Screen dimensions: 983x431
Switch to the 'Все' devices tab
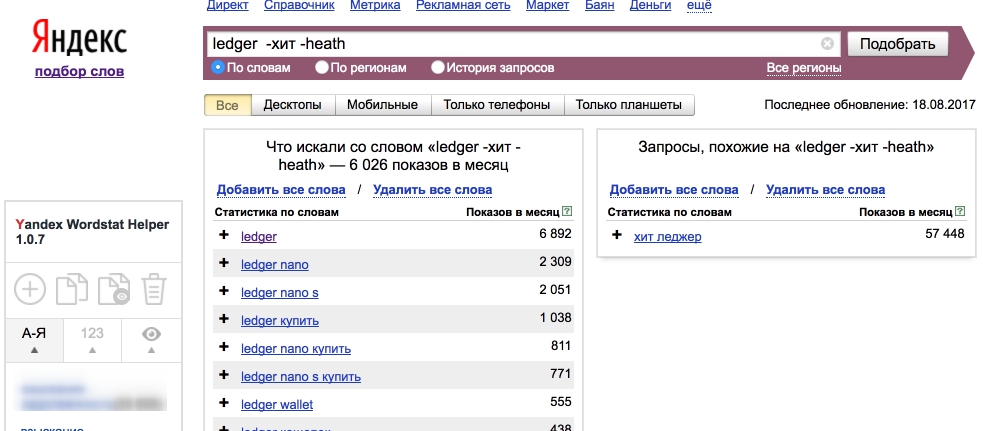228,105
